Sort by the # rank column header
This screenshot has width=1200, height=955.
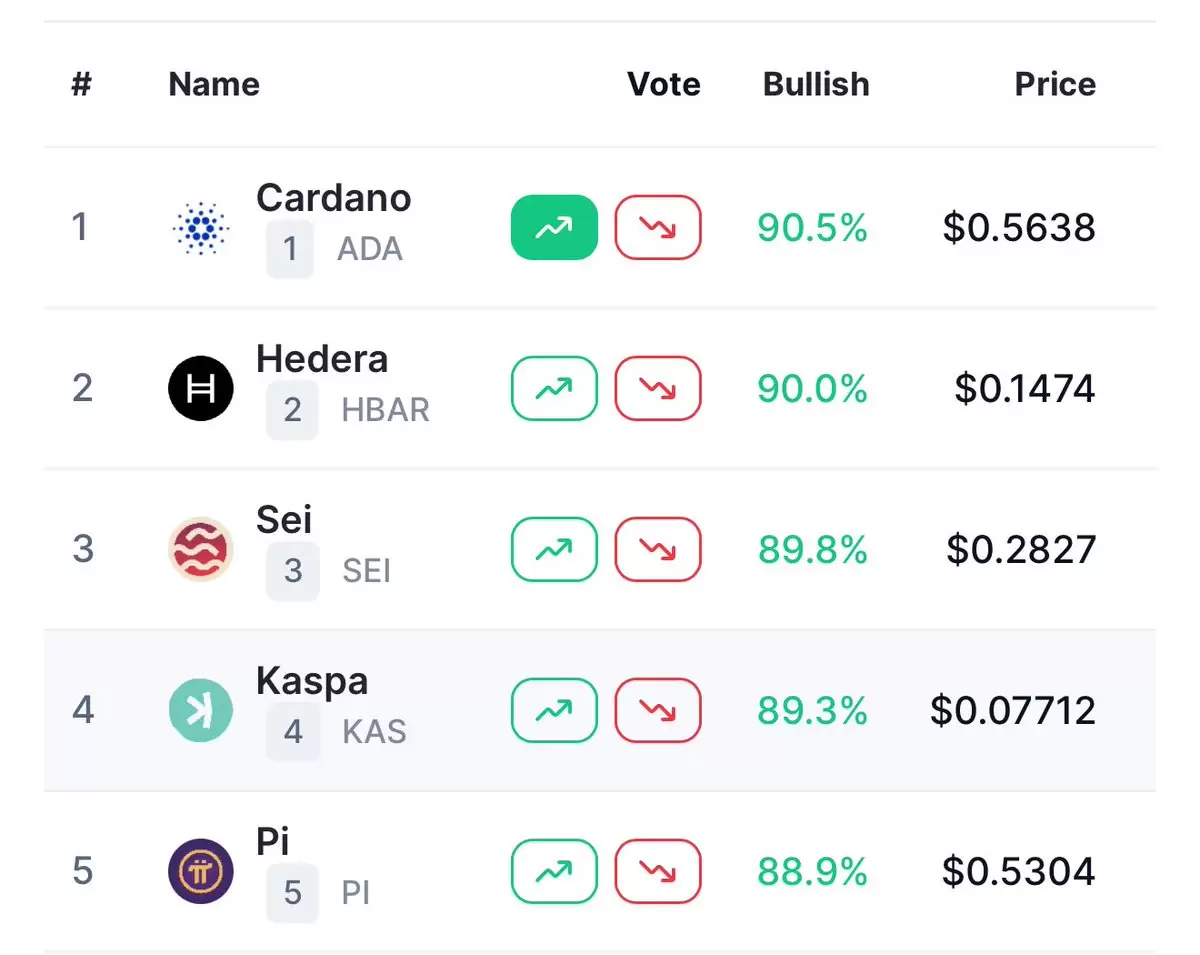(x=81, y=84)
